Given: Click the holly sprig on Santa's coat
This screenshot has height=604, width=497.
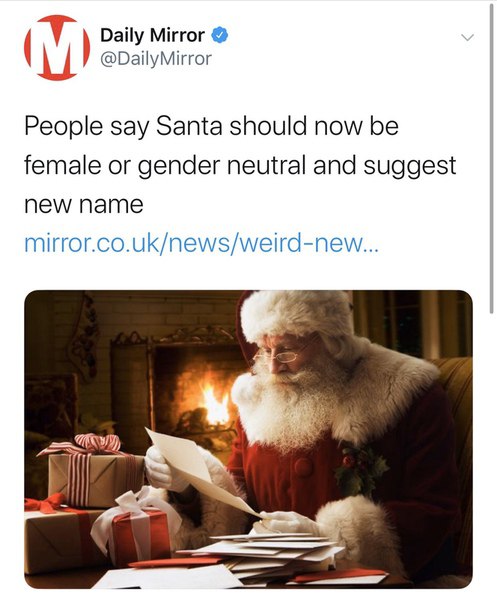Looking at the screenshot, I should [360, 470].
